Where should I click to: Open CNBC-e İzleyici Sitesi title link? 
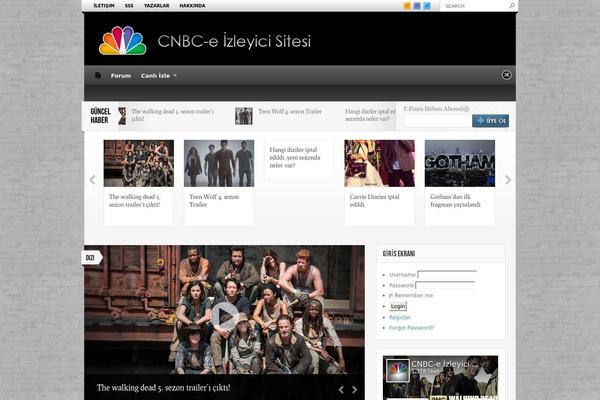(234, 41)
